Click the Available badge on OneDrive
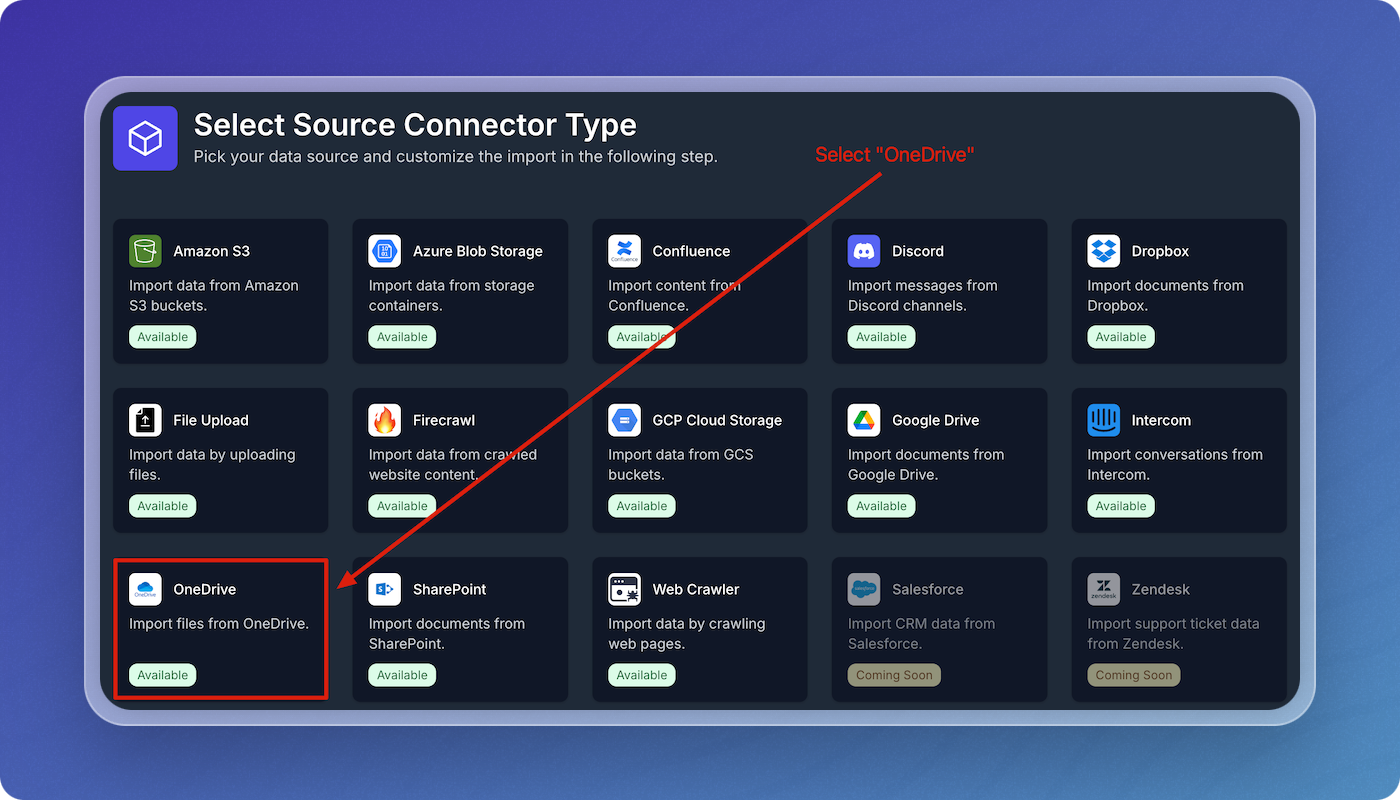 click(163, 675)
